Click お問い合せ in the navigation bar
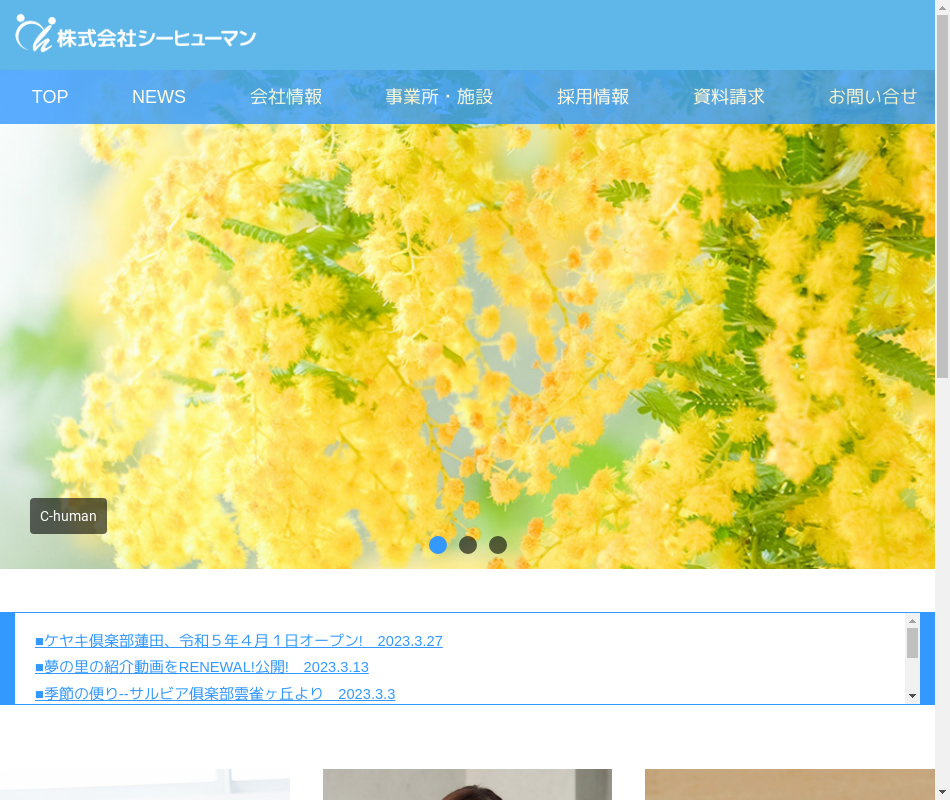950x800 pixels. click(872, 97)
